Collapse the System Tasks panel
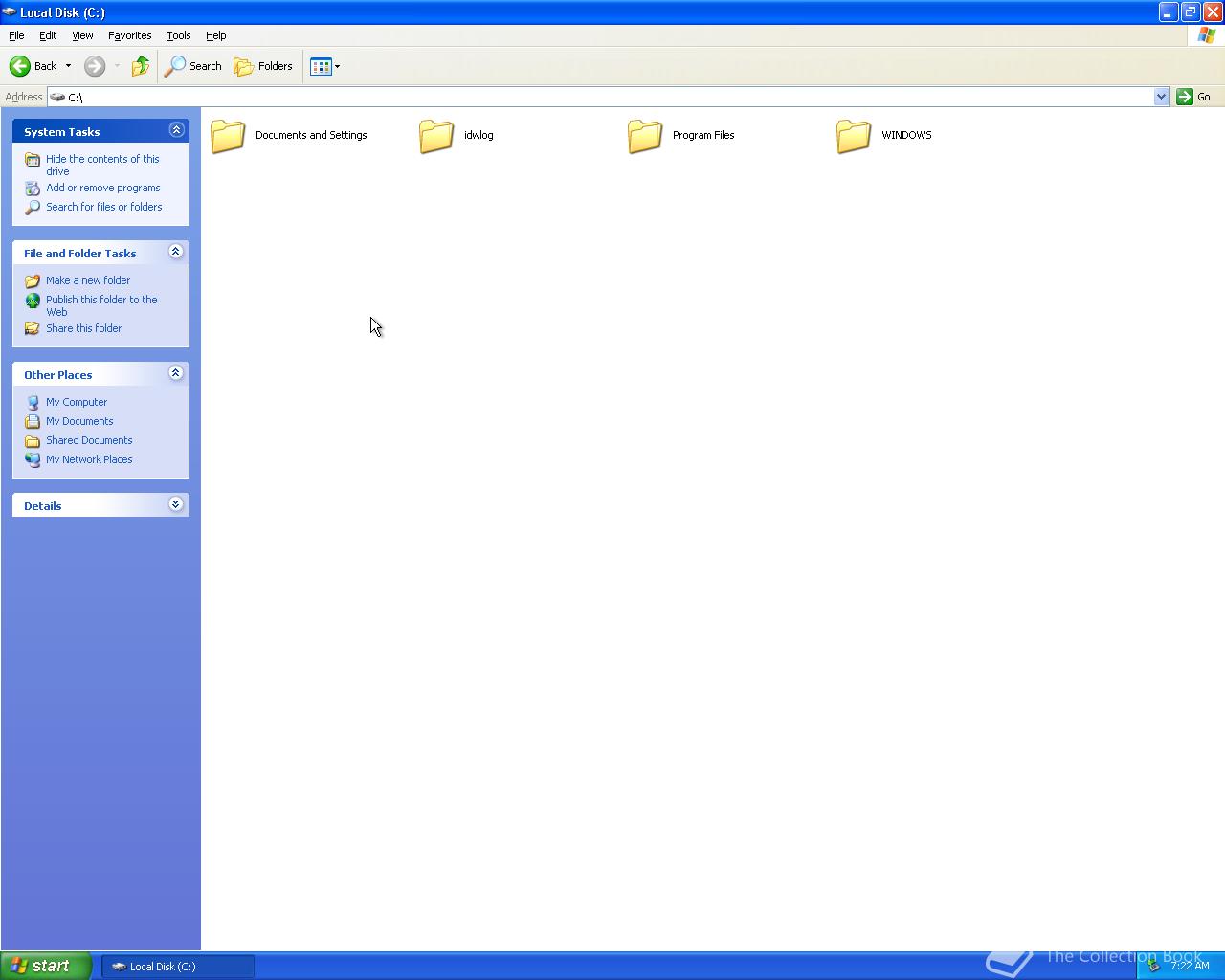This screenshot has height=980, width=1225. (x=176, y=130)
